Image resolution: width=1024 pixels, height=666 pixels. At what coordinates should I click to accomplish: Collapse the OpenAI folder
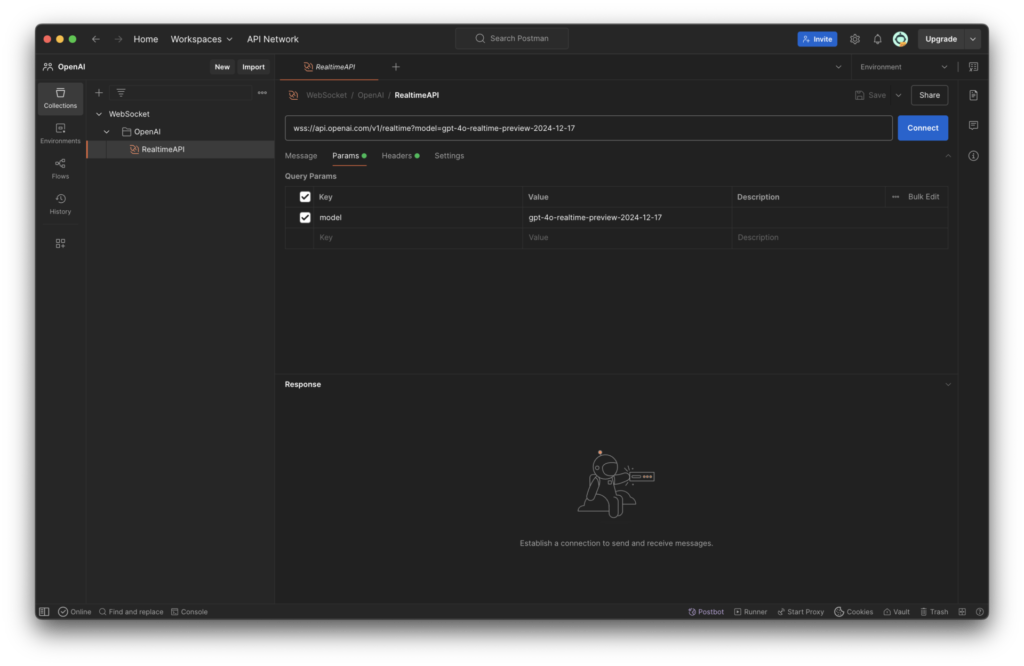click(x=106, y=131)
